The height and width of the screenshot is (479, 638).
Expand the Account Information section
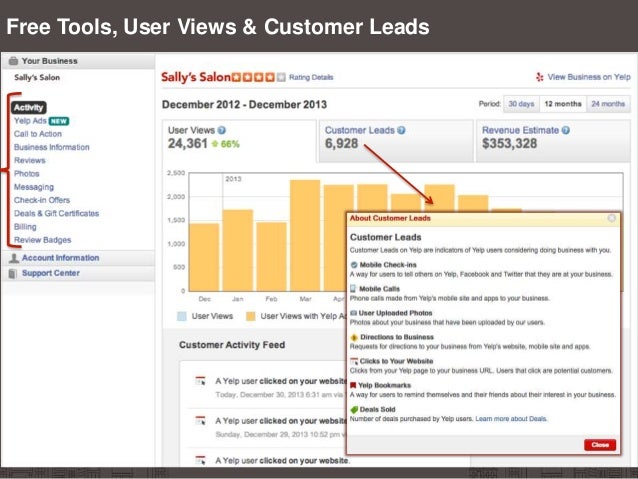[78, 258]
